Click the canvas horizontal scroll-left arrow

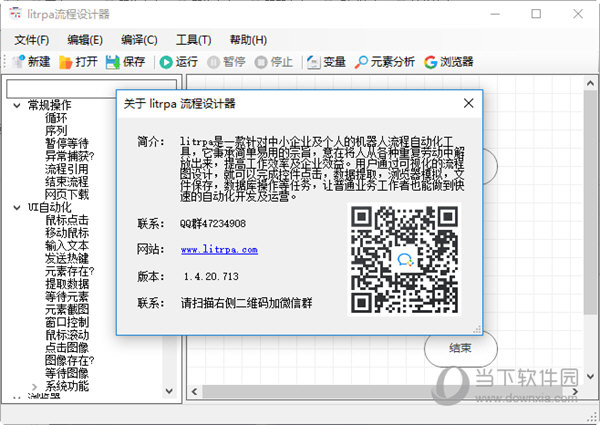pos(194,391)
